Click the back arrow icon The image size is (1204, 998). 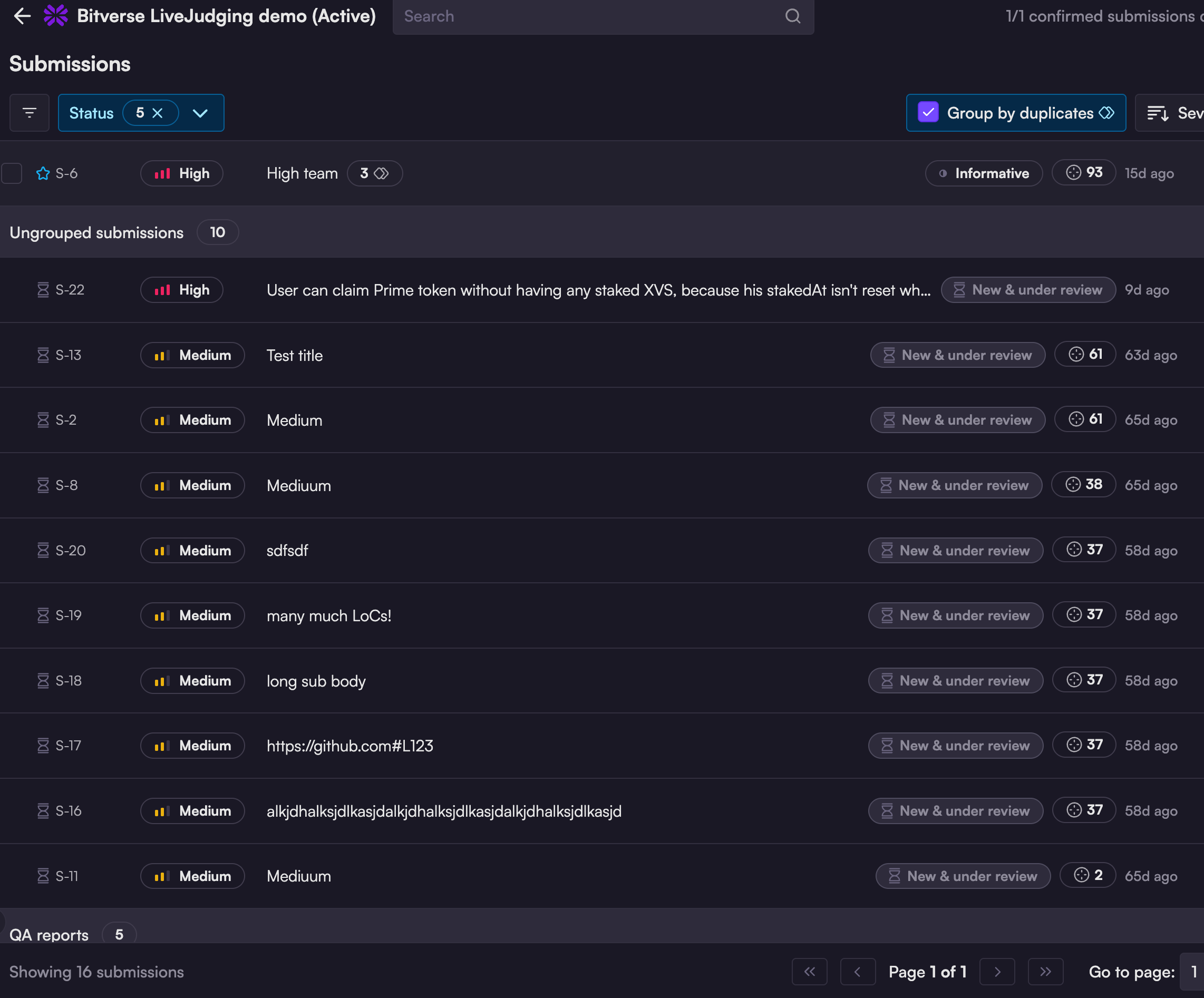(x=22, y=16)
